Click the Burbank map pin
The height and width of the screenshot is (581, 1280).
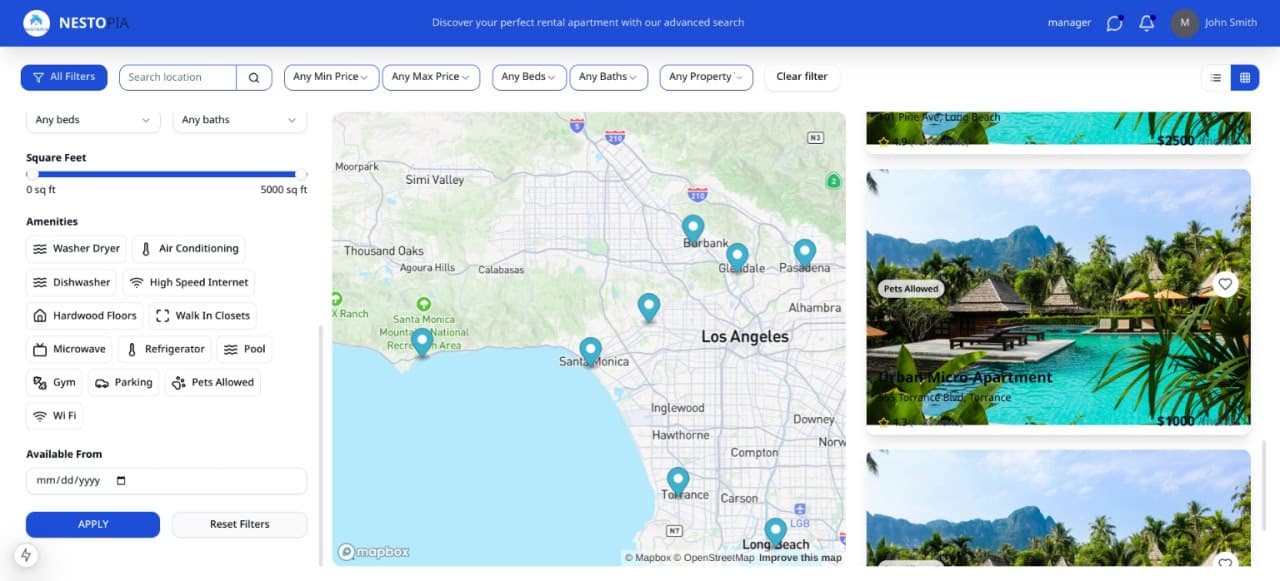point(693,230)
